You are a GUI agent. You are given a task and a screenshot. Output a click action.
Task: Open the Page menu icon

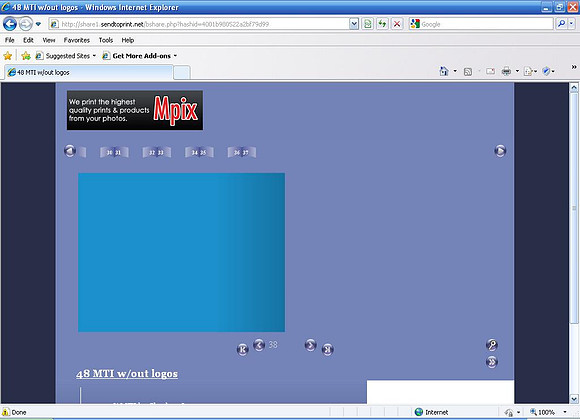[x=530, y=71]
